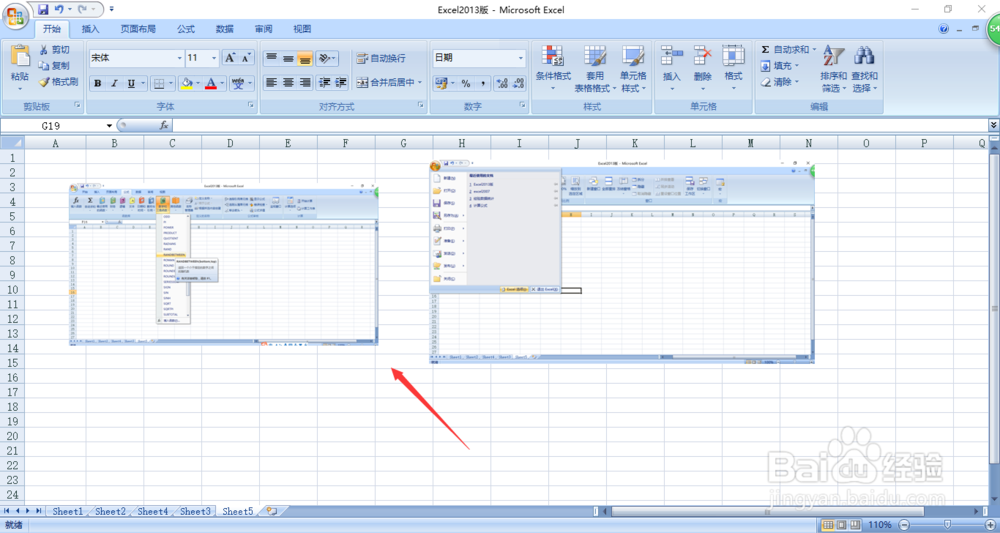The height and width of the screenshot is (533, 1000).
Task: Toggle bold formatting
Action: point(98,84)
